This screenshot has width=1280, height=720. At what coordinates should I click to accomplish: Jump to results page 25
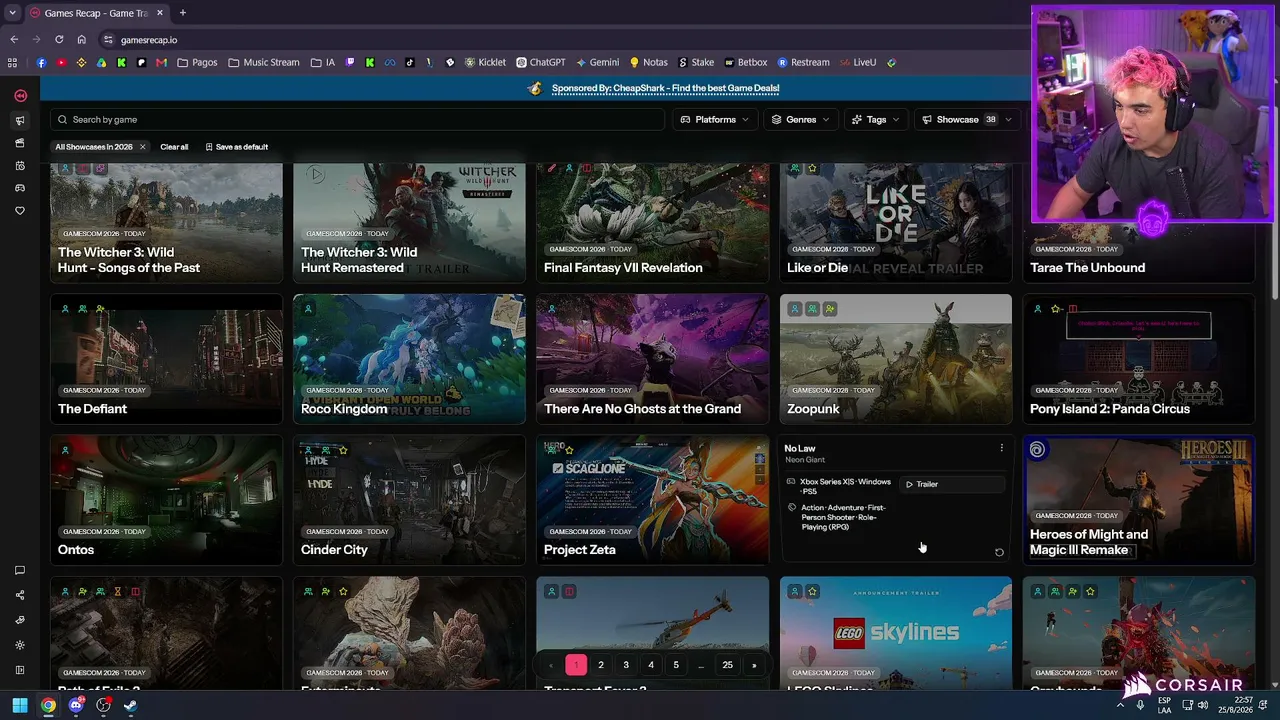pos(727,665)
